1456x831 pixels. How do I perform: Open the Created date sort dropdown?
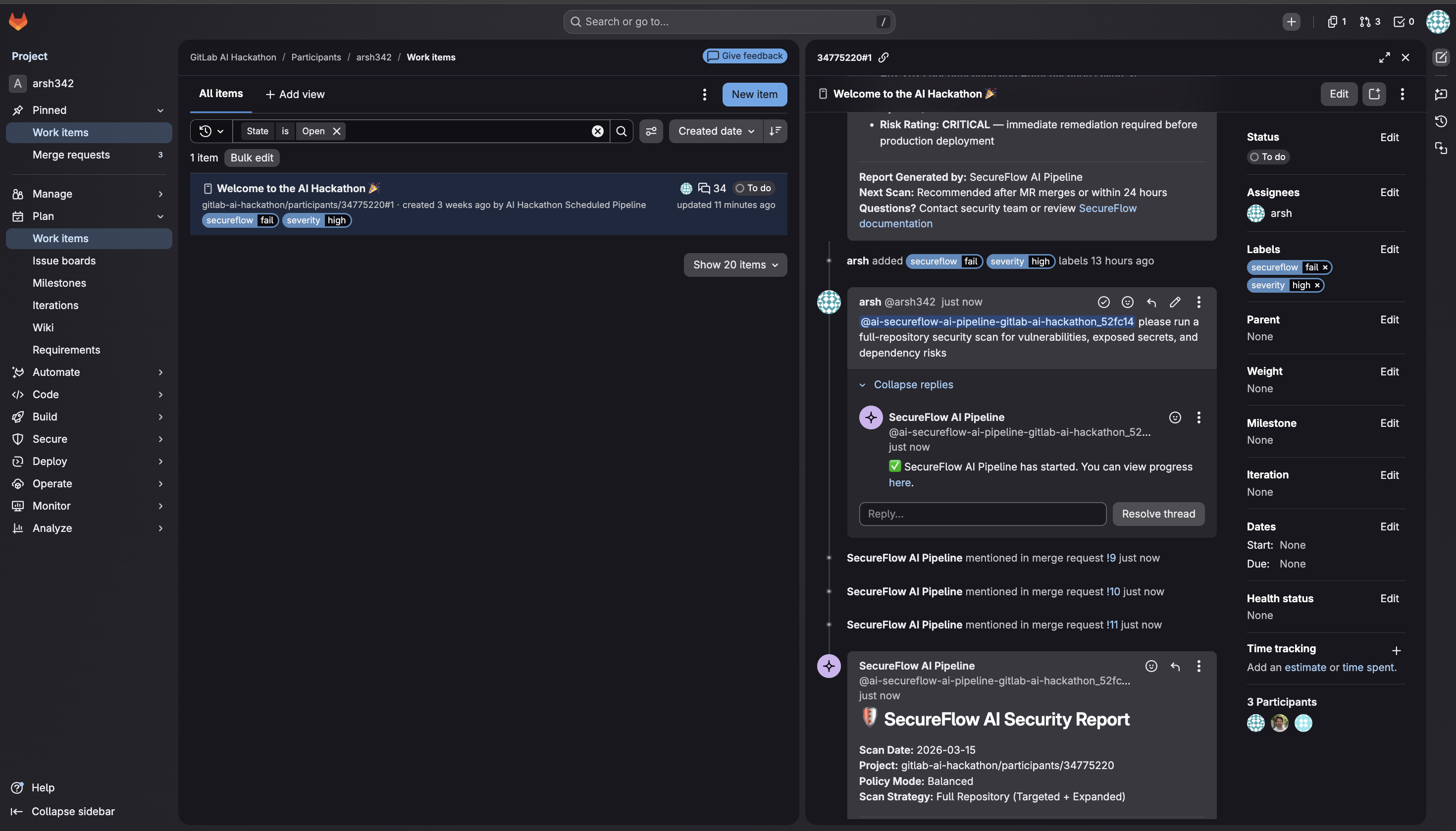click(x=716, y=131)
